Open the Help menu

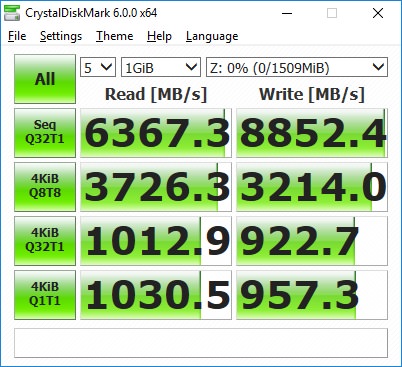point(159,36)
